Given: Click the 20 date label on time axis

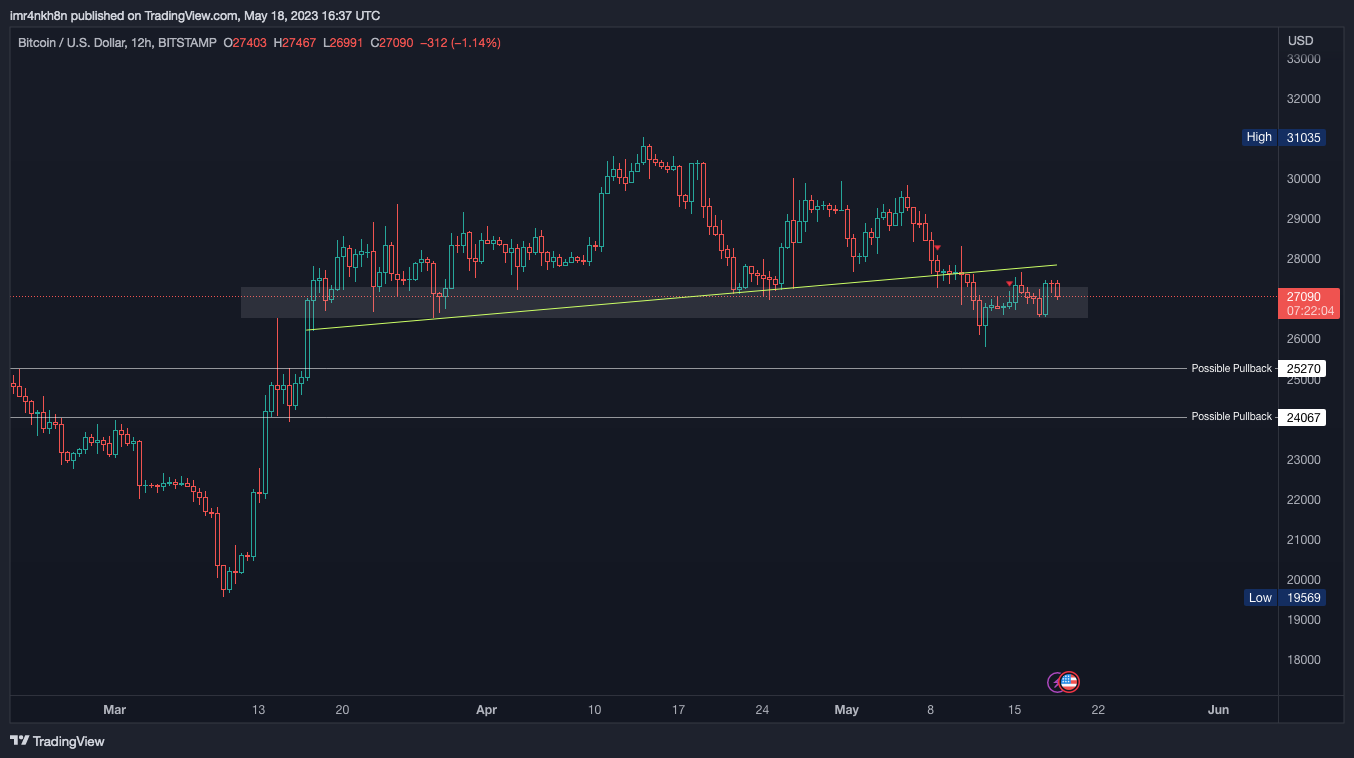Looking at the screenshot, I should [x=342, y=710].
